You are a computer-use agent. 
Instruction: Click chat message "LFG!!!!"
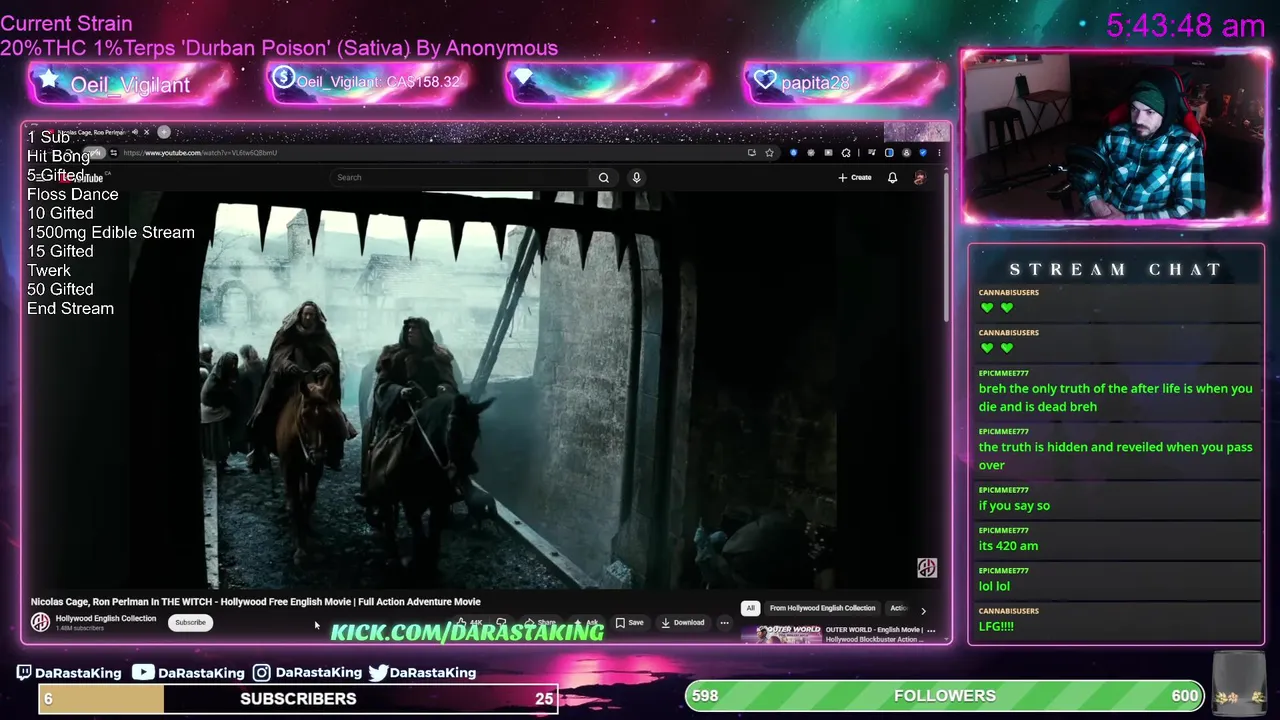(x=996, y=626)
